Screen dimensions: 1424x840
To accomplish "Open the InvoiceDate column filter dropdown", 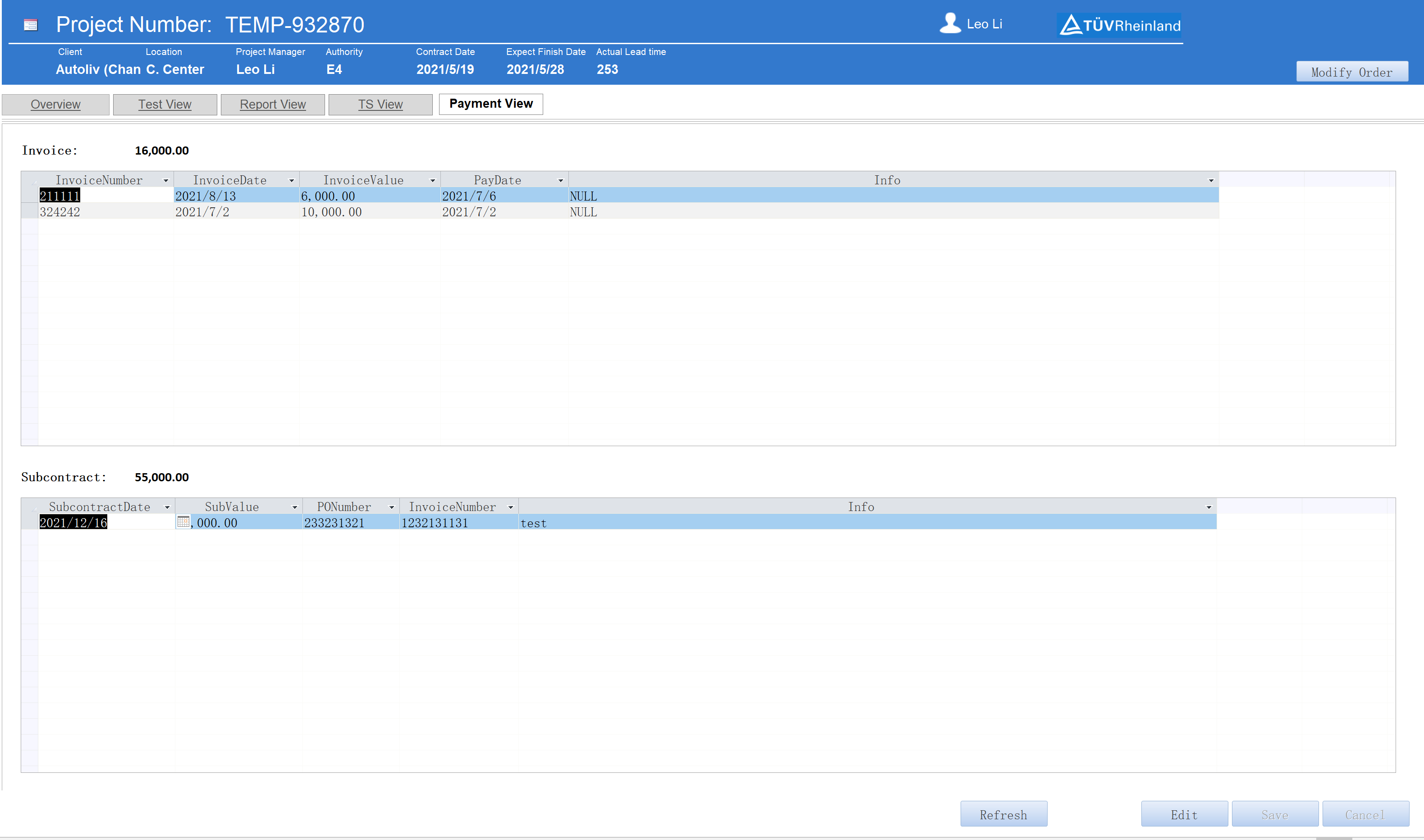I will [292, 181].
